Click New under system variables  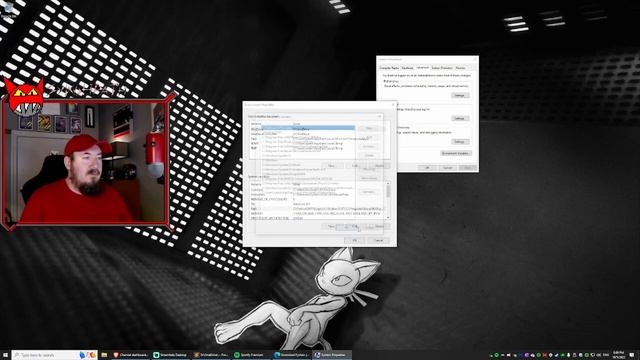pos(331,226)
